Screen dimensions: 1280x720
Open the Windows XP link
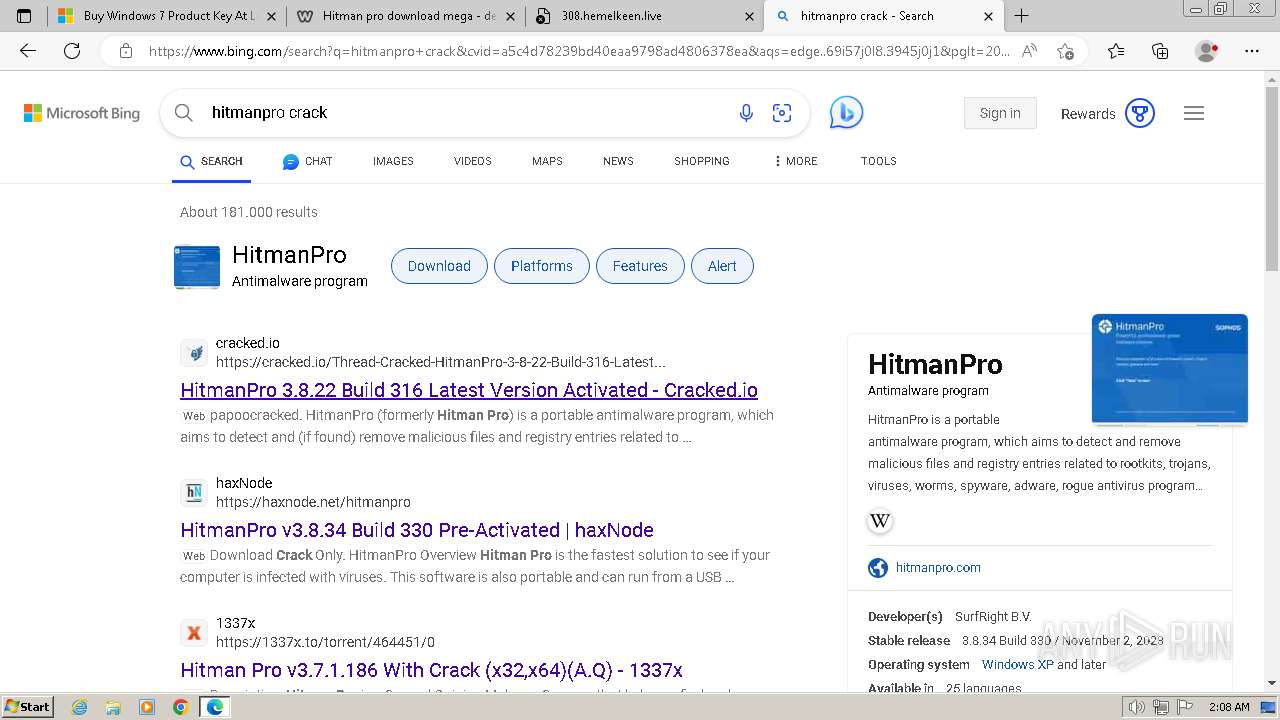1017,665
